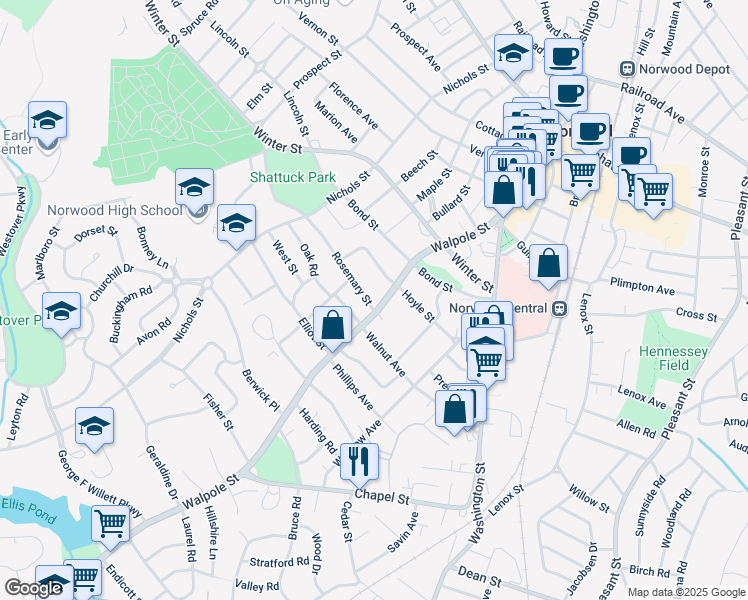Click the Norwood High School label
This screenshot has width=748, height=600.
tap(115, 210)
